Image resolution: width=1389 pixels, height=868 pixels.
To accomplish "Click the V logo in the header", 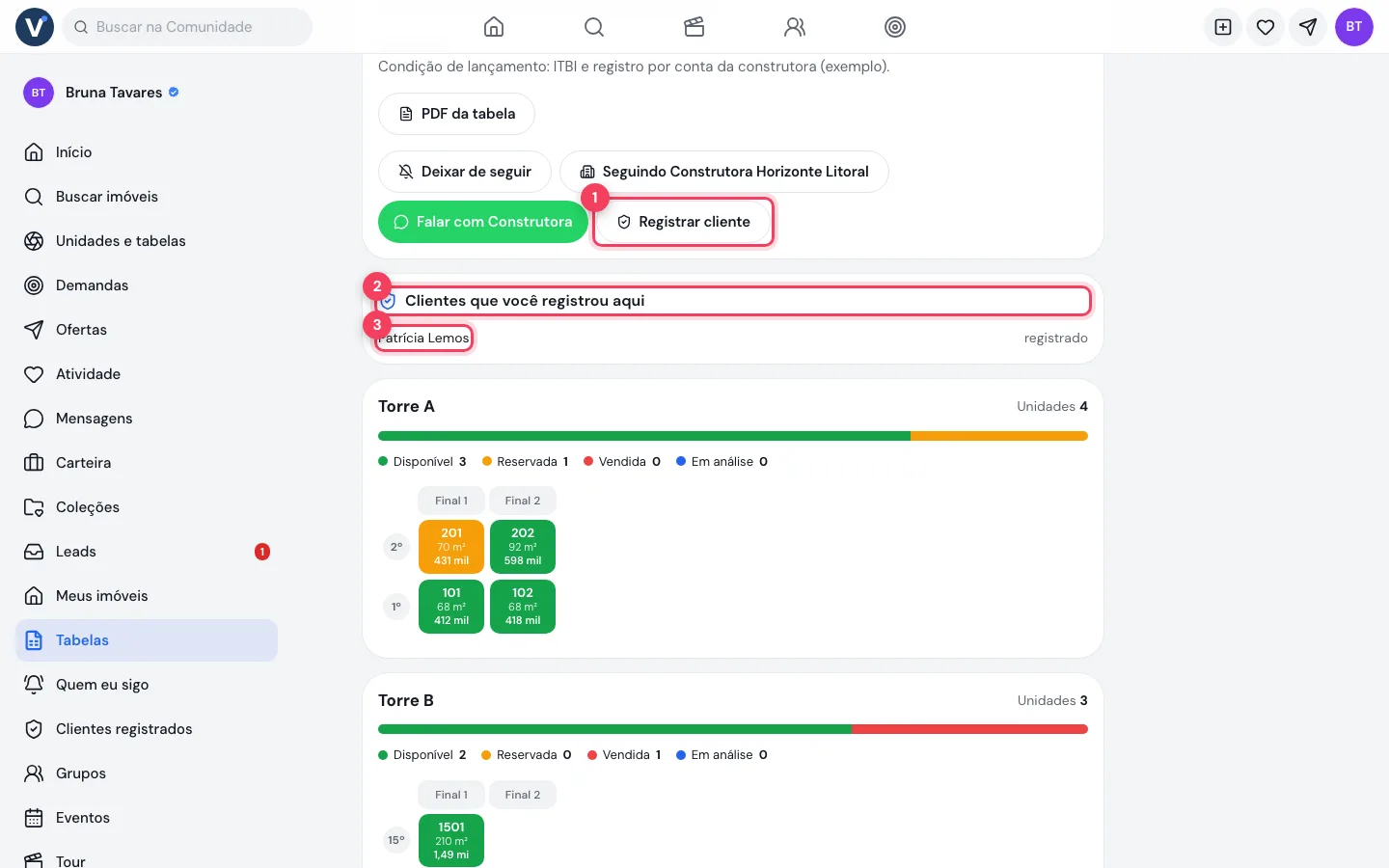I will pos(35,27).
